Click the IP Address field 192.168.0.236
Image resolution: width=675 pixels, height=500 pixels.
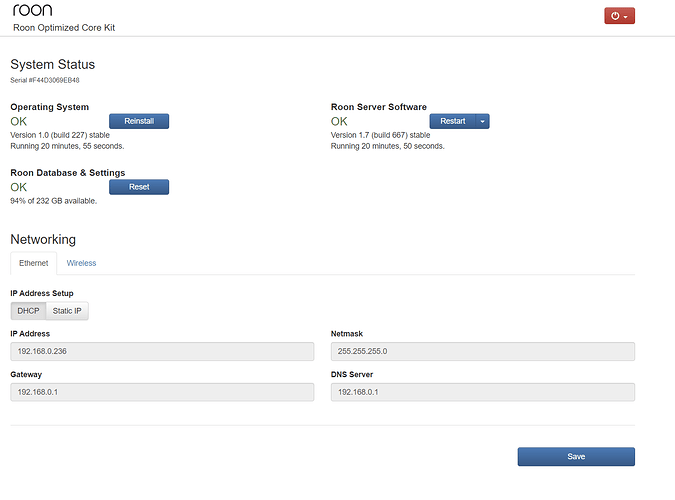[162, 351]
